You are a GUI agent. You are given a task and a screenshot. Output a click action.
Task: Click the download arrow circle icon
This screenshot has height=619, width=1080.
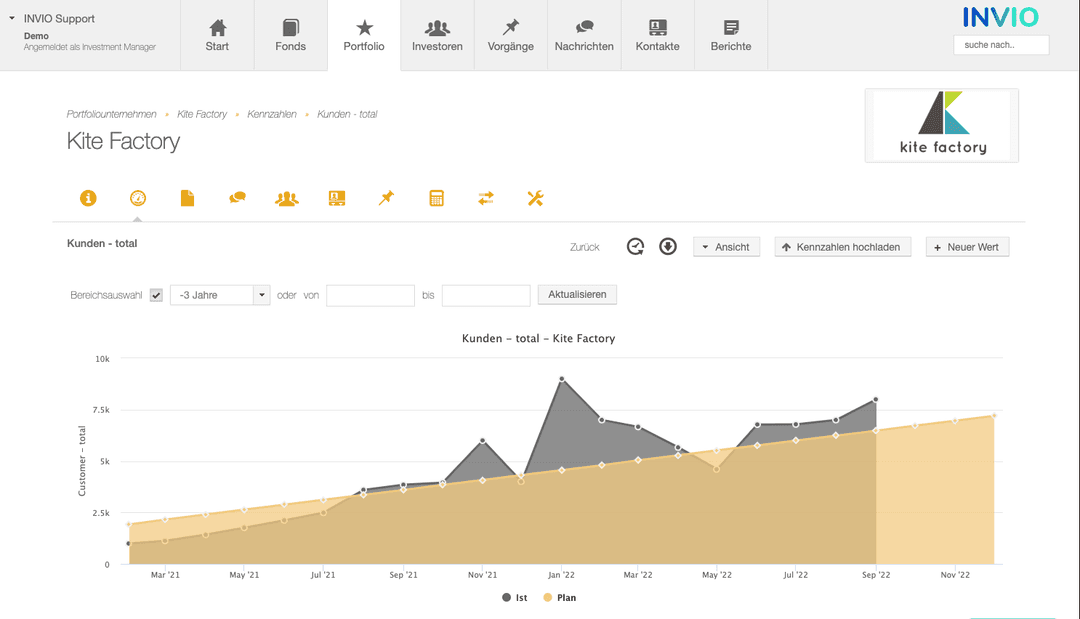(668, 246)
